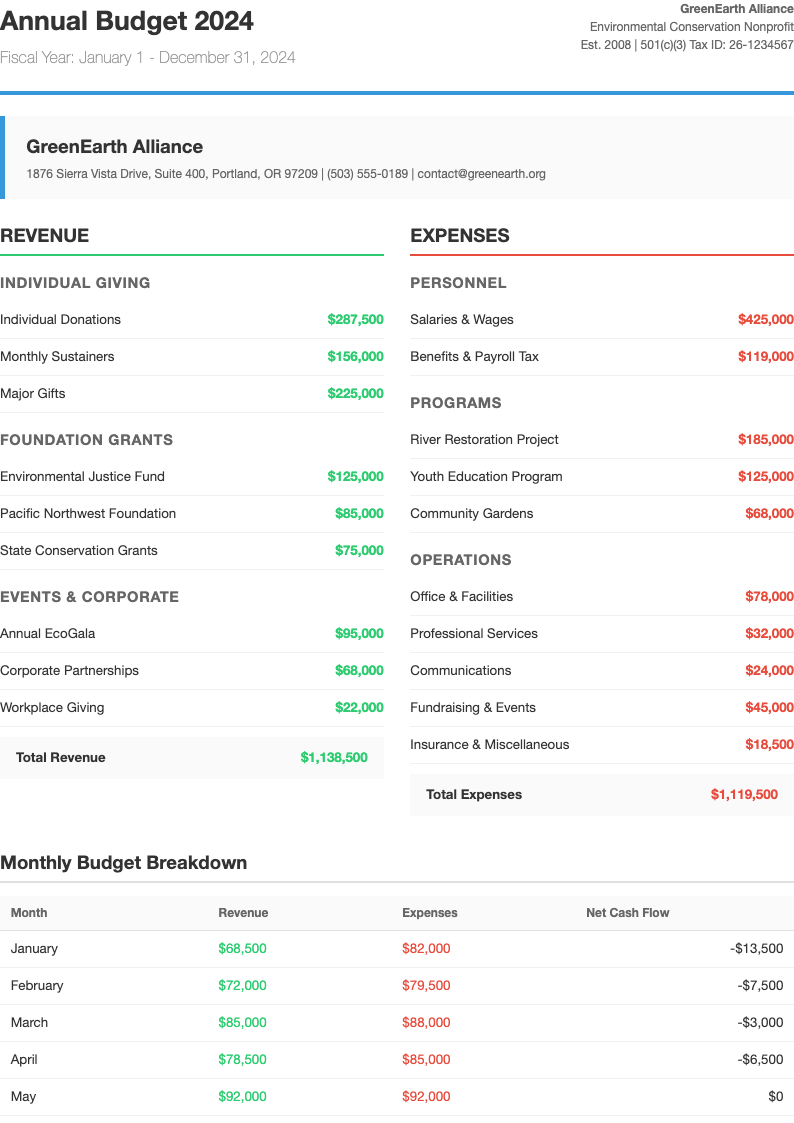794x1123 pixels.
Task: Click the Net Cash Flow column header
Action: 628,913
